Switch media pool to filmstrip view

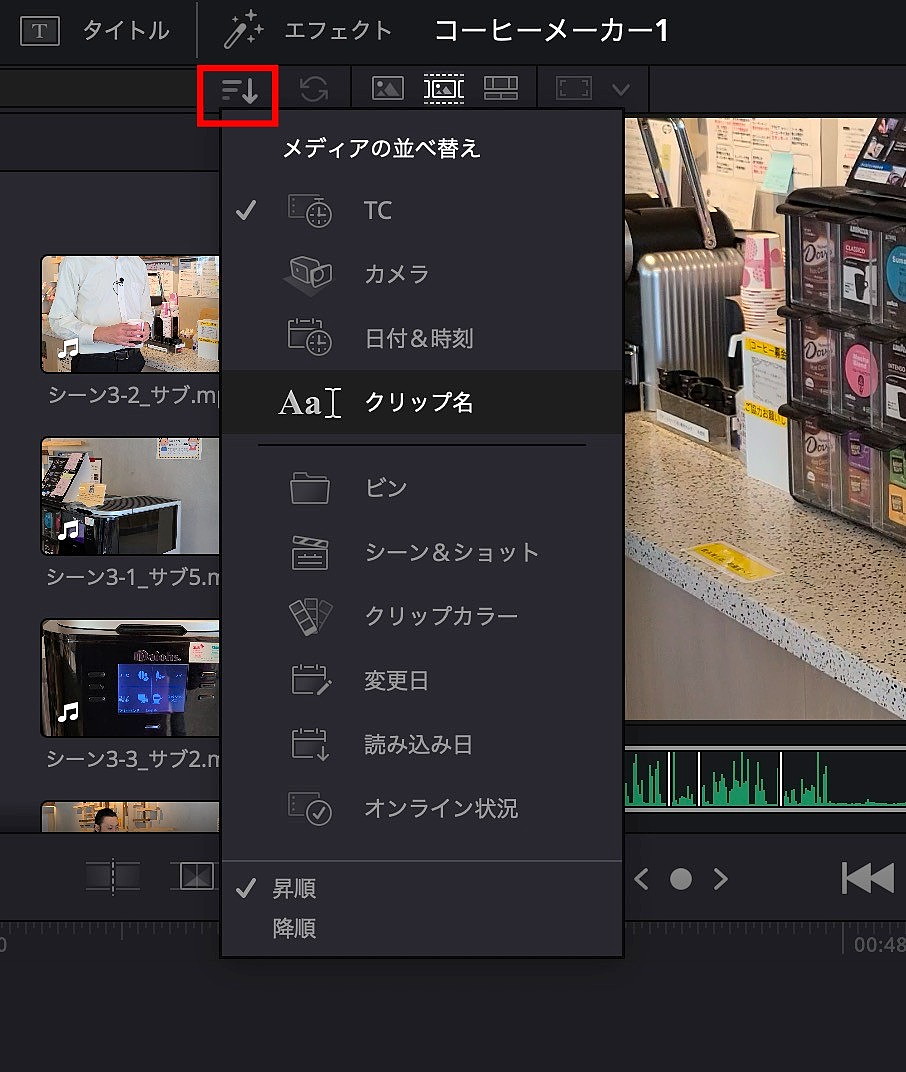pos(443,88)
